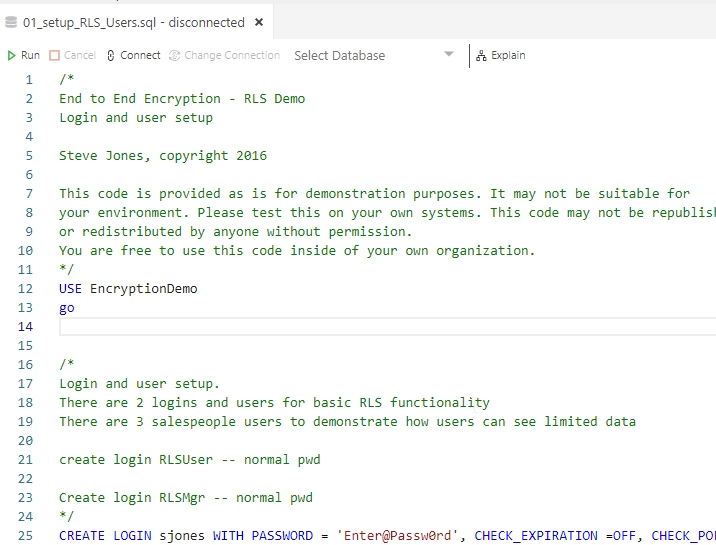Click the USE EncryptionDemo statement
Image resolution: width=716 pixels, height=545 pixels.
[x=128, y=289]
